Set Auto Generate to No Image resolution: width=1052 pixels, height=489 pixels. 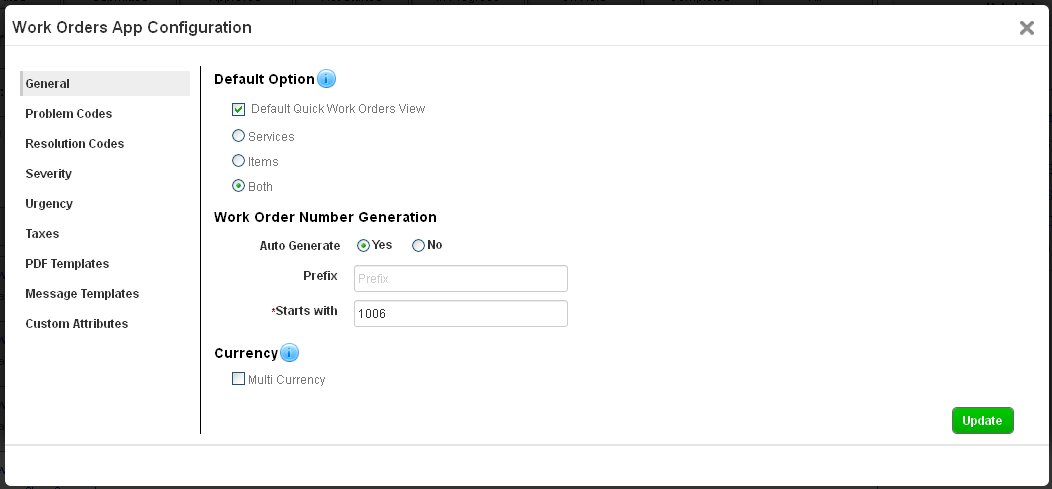[418, 245]
